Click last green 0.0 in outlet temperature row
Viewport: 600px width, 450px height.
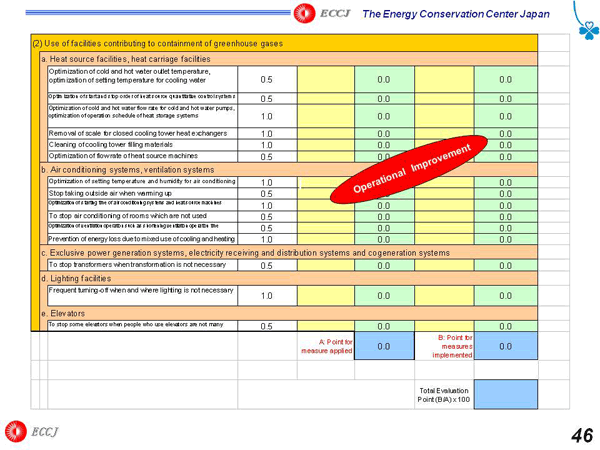pos(506,79)
